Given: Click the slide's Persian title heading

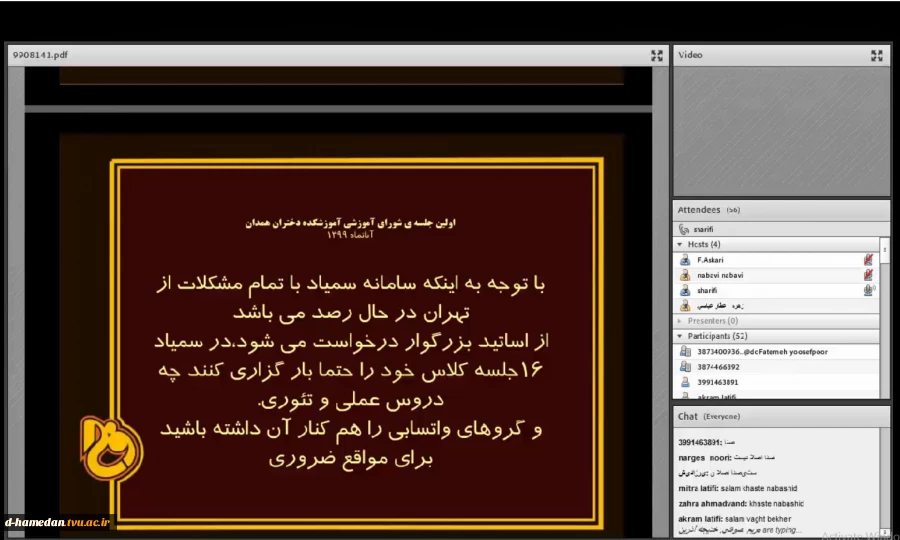Looking at the screenshot, I should tap(351, 223).
